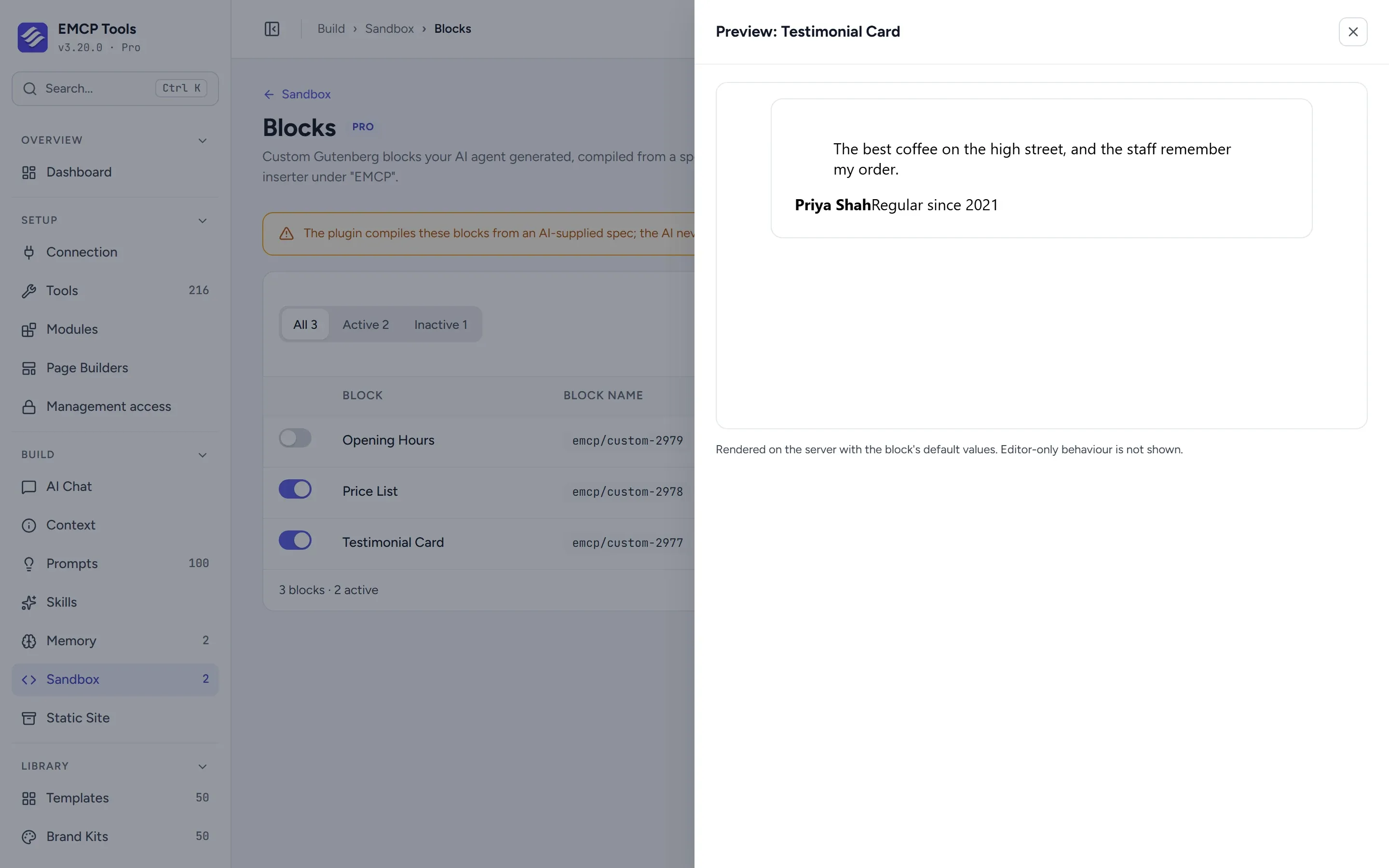1389x868 pixels.
Task: Go back via the Sandbox arrow link
Action: tap(297, 94)
